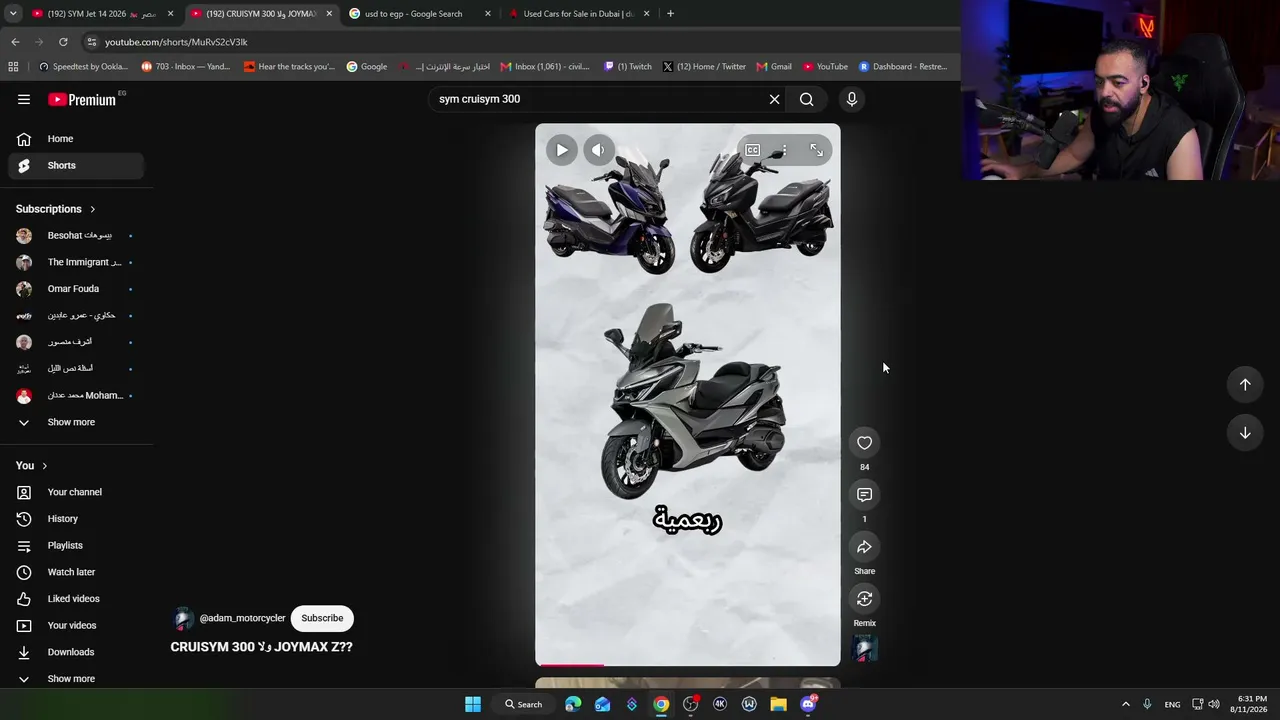Screen dimensions: 1280x720
Task: Open Playlists in sidebar
Action: (76, 545)
